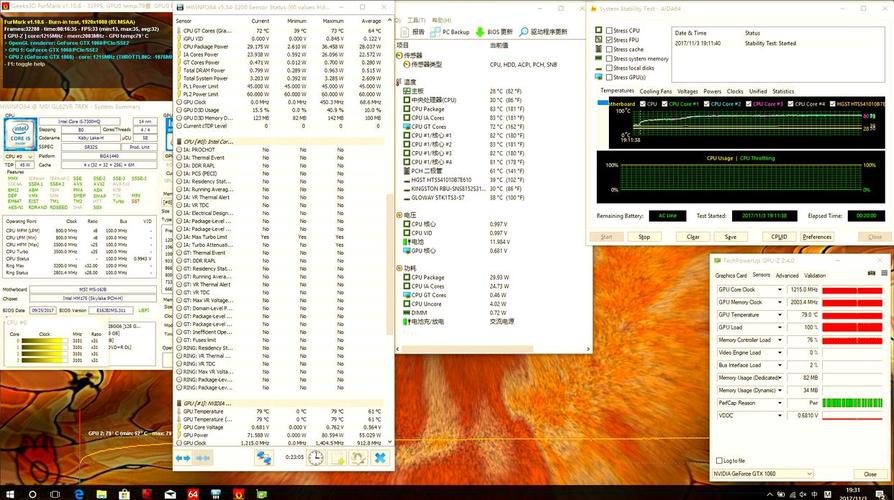Close HWiNFO sensors with blue X icon
The width and height of the screenshot is (894, 500).
(x=380, y=457)
